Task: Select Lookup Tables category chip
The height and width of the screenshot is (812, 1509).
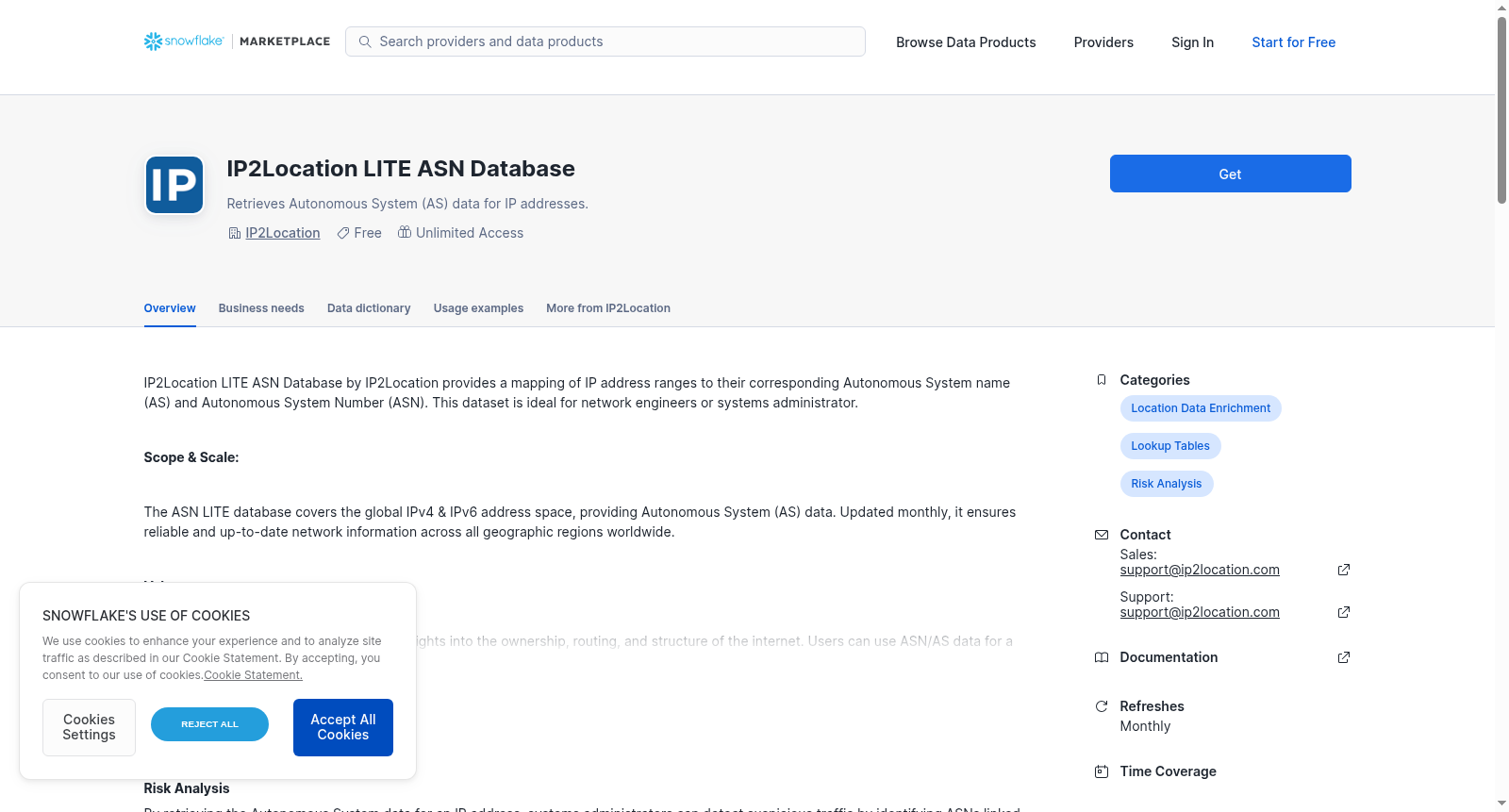Action: [1170, 446]
